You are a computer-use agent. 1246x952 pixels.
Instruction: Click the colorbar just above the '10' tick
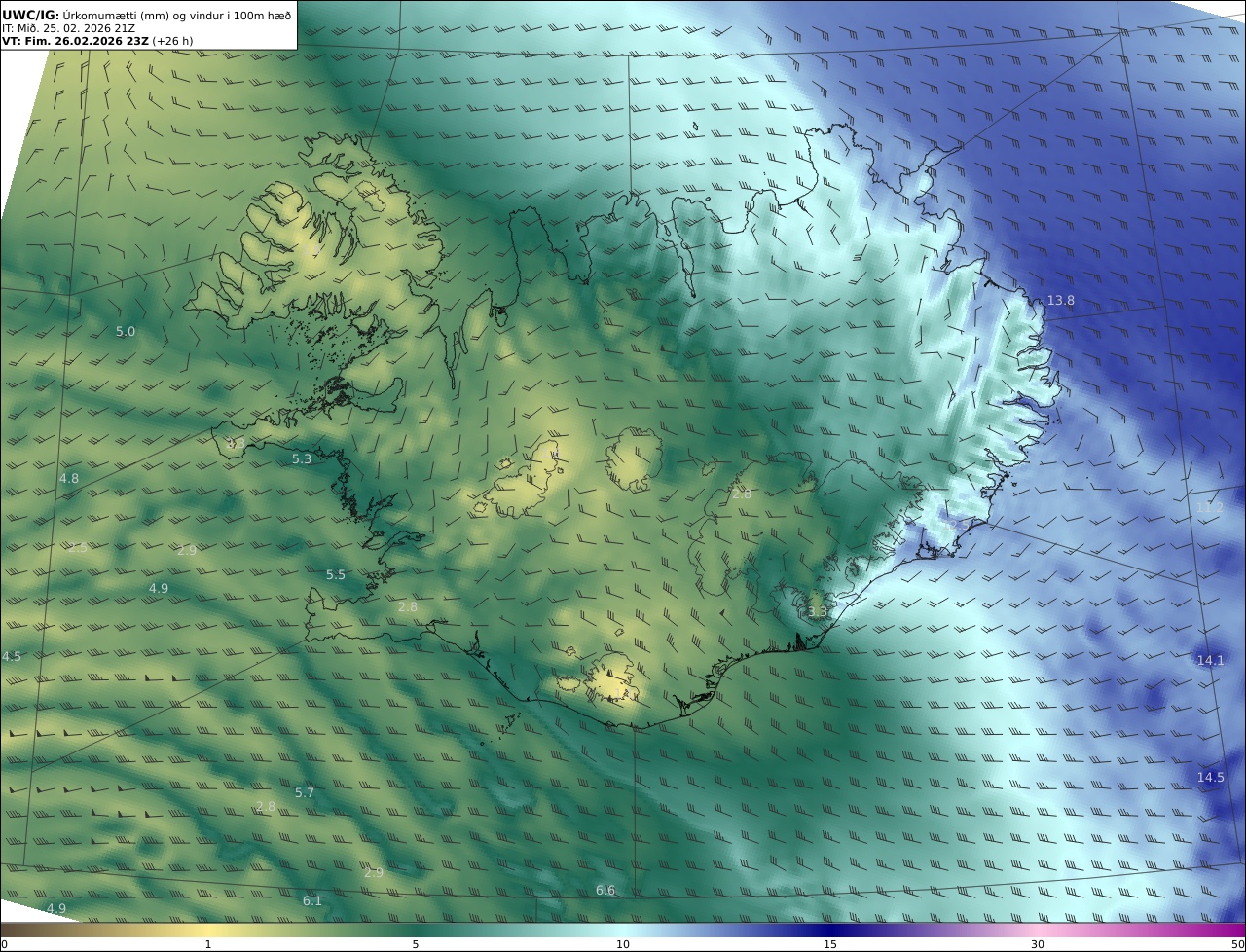pyautogui.click(x=623, y=930)
